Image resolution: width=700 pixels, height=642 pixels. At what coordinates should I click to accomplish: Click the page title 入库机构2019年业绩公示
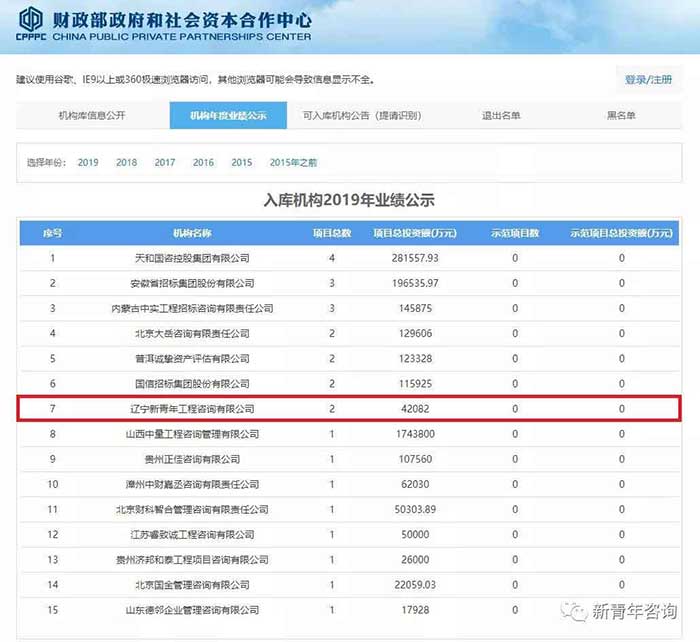[x=349, y=200]
